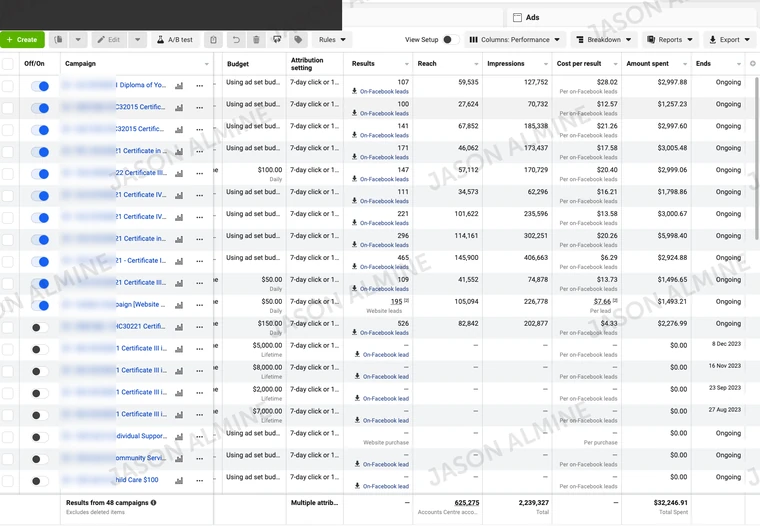Click the add column plus icon

[x=752, y=64]
